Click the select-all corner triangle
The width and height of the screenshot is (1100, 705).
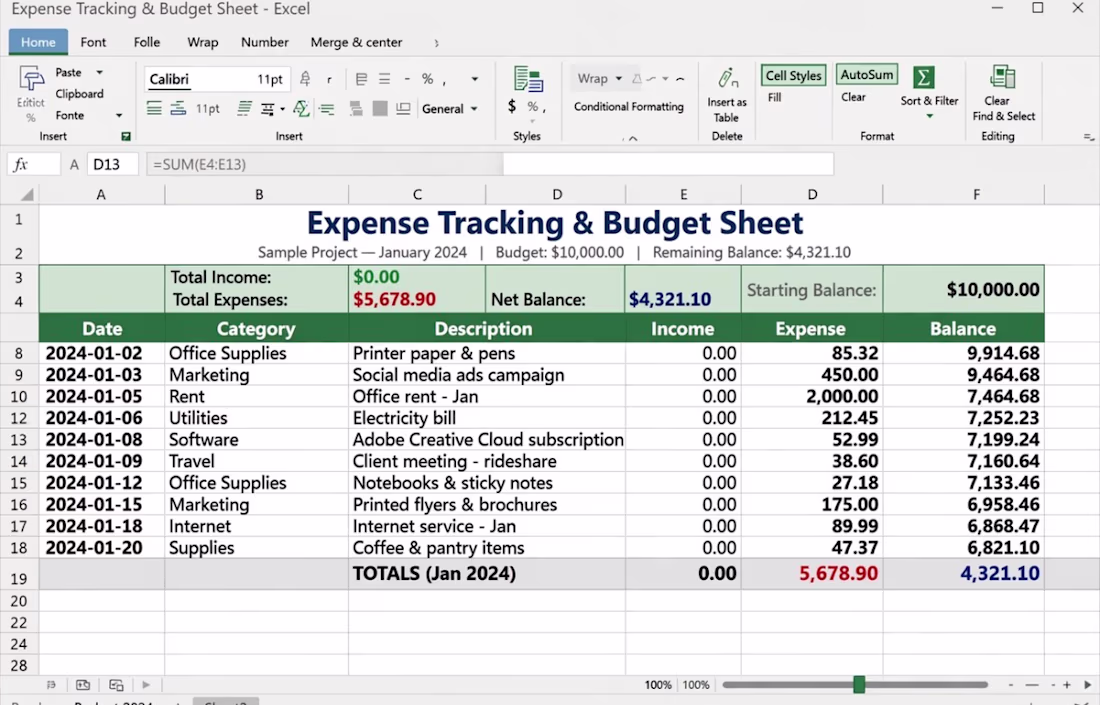tap(27, 194)
